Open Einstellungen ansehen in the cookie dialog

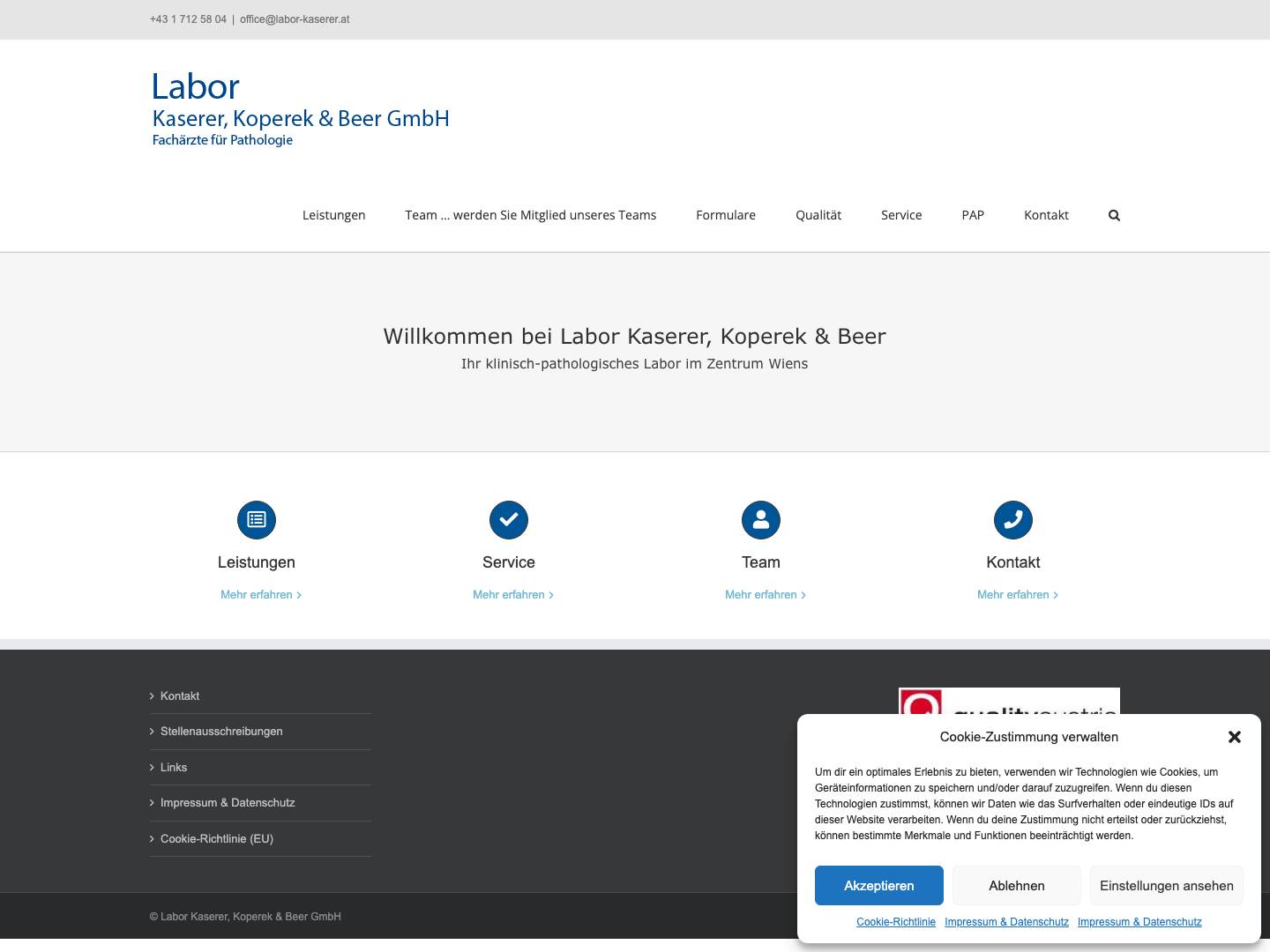(x=1166, y=885)
